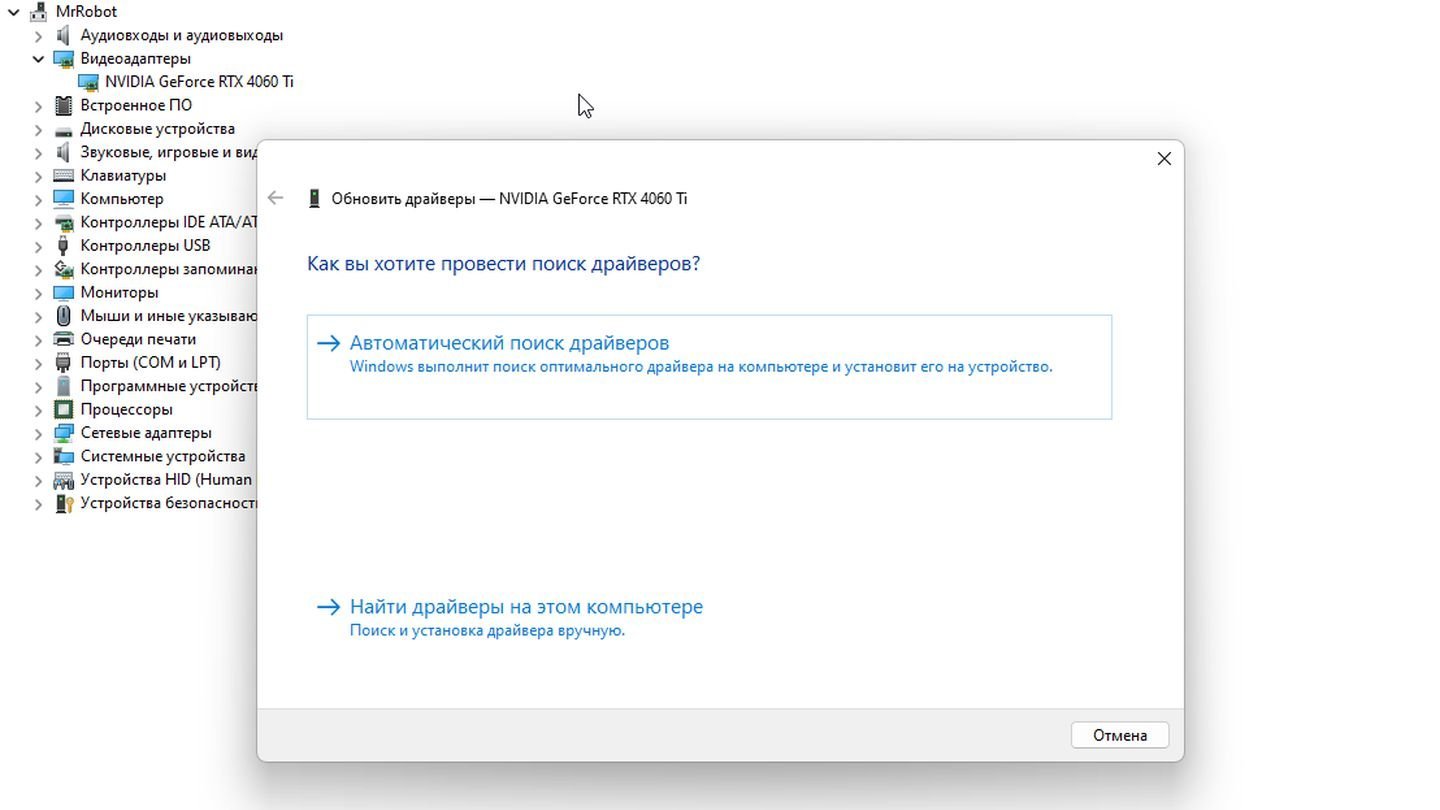This screenshot has height=810, width=1440.
Task: Click the device icon in dialog title
Action: click(314, 198)
